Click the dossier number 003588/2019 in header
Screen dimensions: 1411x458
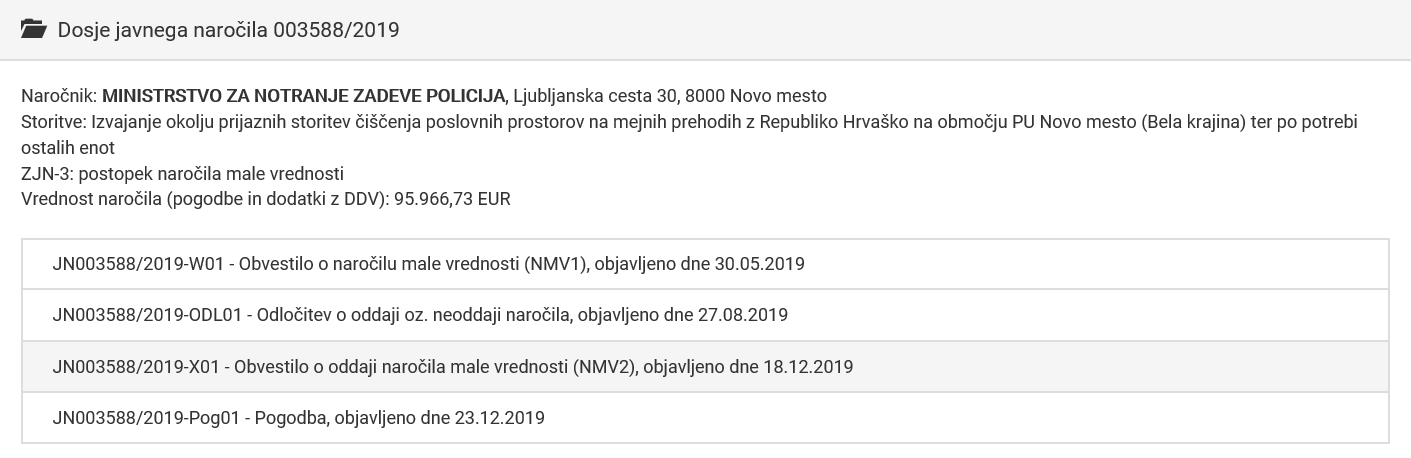coord(336,30)
